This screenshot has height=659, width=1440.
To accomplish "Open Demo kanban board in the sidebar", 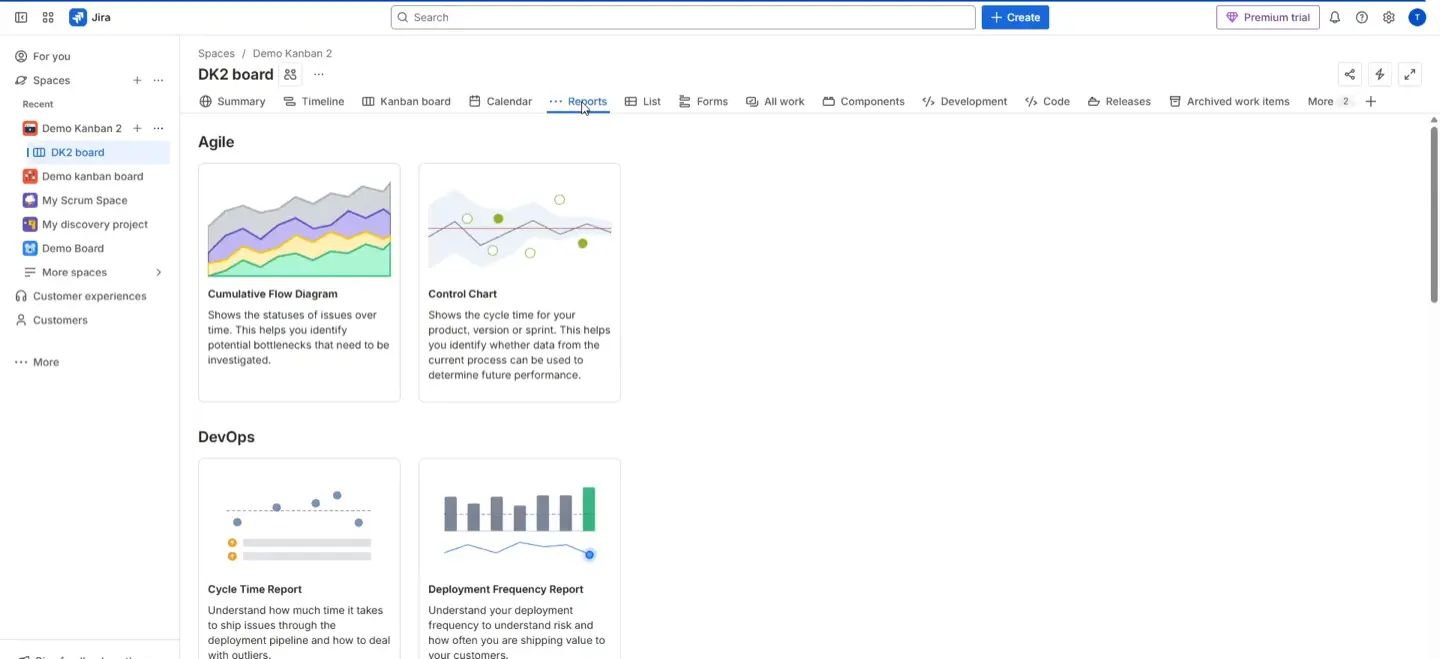I will click(x=92, y=176).
